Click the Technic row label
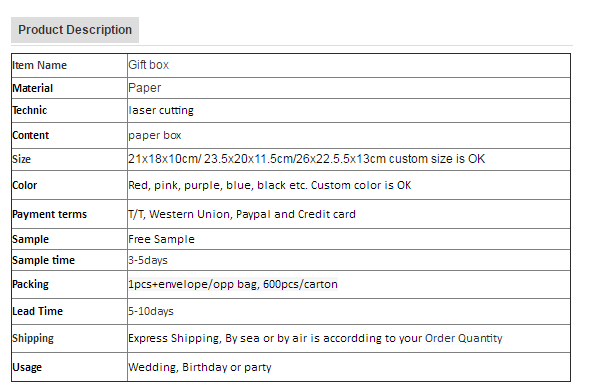The width and height of the screenshot is (593, 390). pos(29,110)
